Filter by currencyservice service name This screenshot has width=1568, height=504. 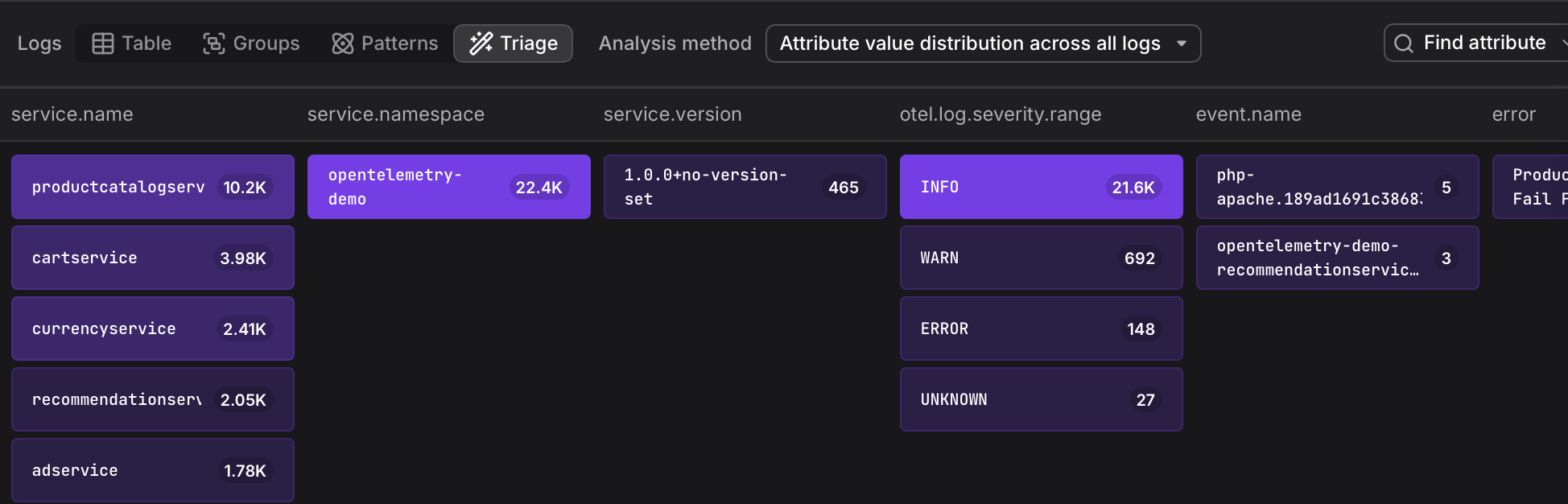(x=152, y=328)
